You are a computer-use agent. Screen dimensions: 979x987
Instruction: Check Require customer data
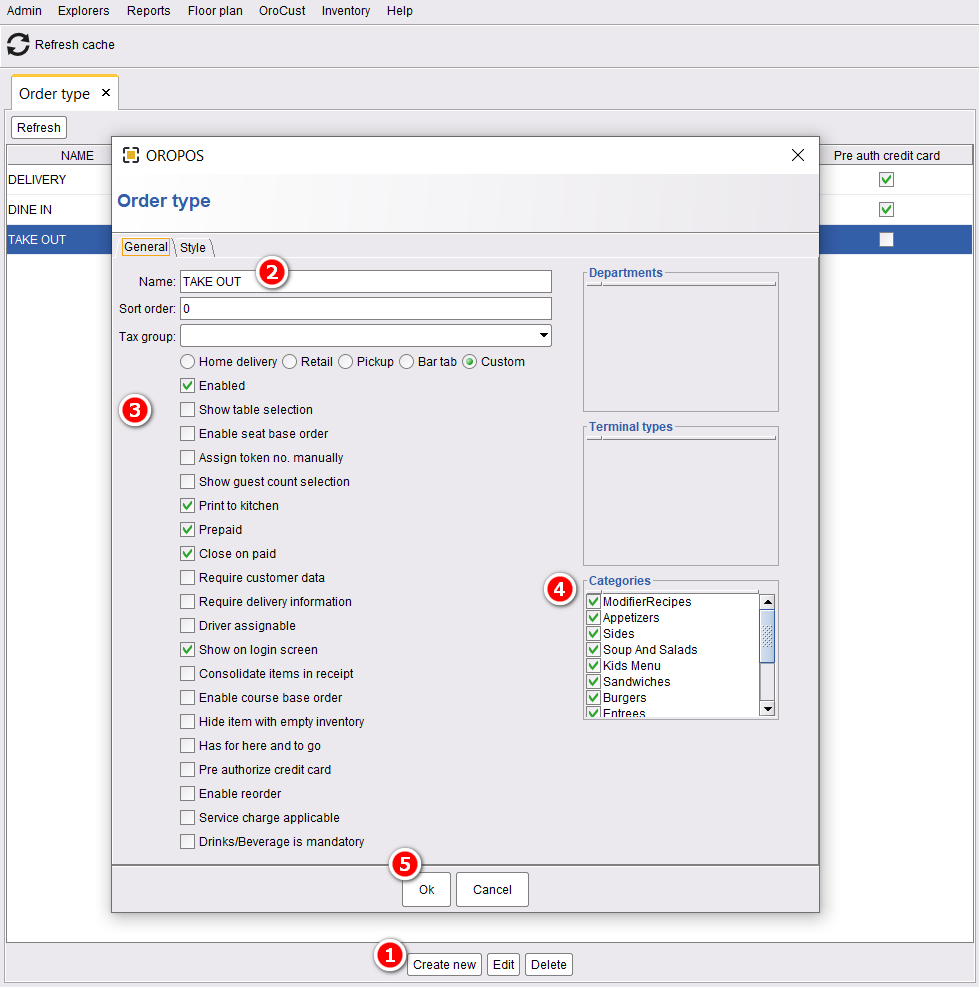(187, 578)
